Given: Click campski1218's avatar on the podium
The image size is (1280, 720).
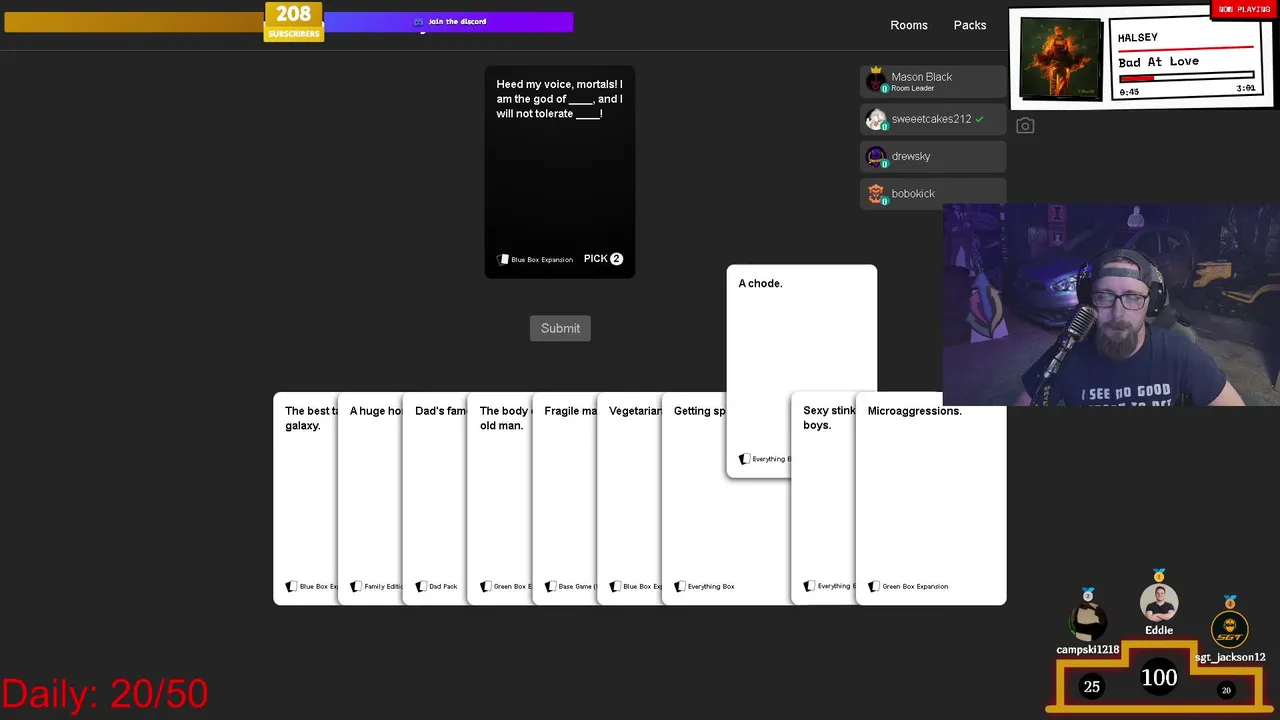Looking at the screenshot, I should (1088, 622).
